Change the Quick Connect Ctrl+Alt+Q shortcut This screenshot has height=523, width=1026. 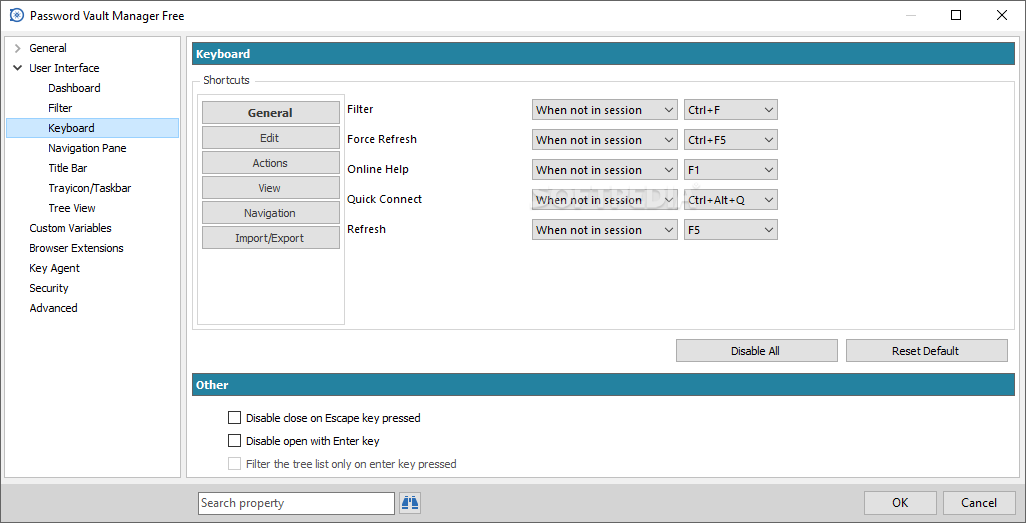tap(730, 200)
